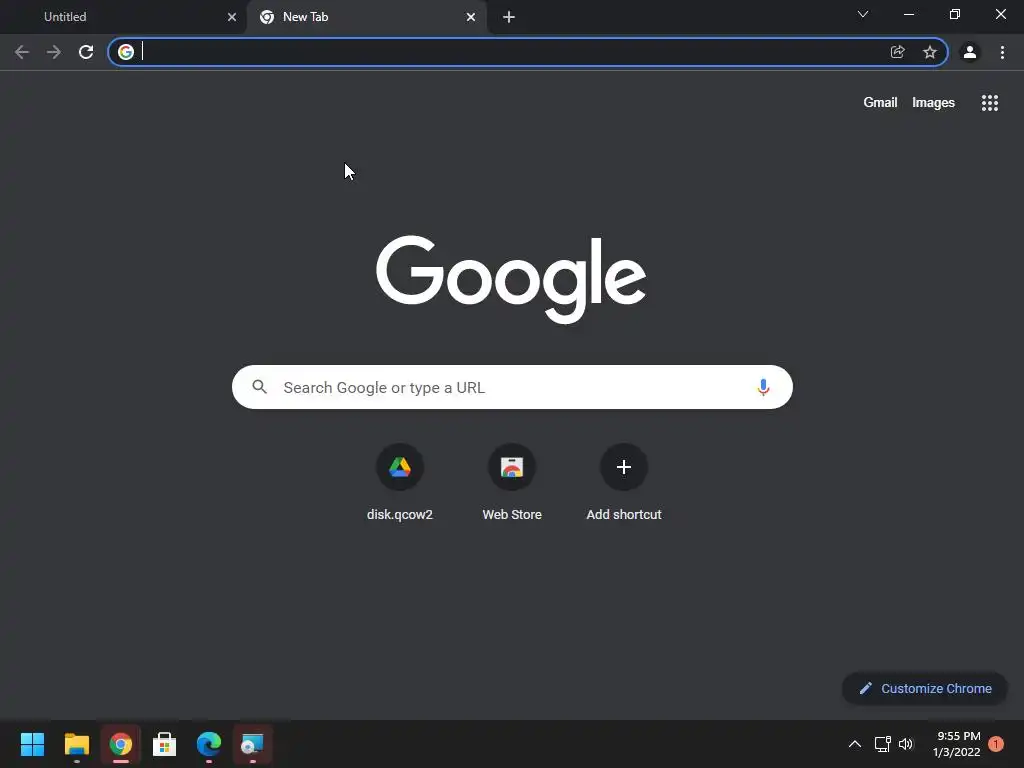This screenshot has width=1024, height=768.
Task: Start voice search with the microphone icon
Action: [x=763, y=387]
